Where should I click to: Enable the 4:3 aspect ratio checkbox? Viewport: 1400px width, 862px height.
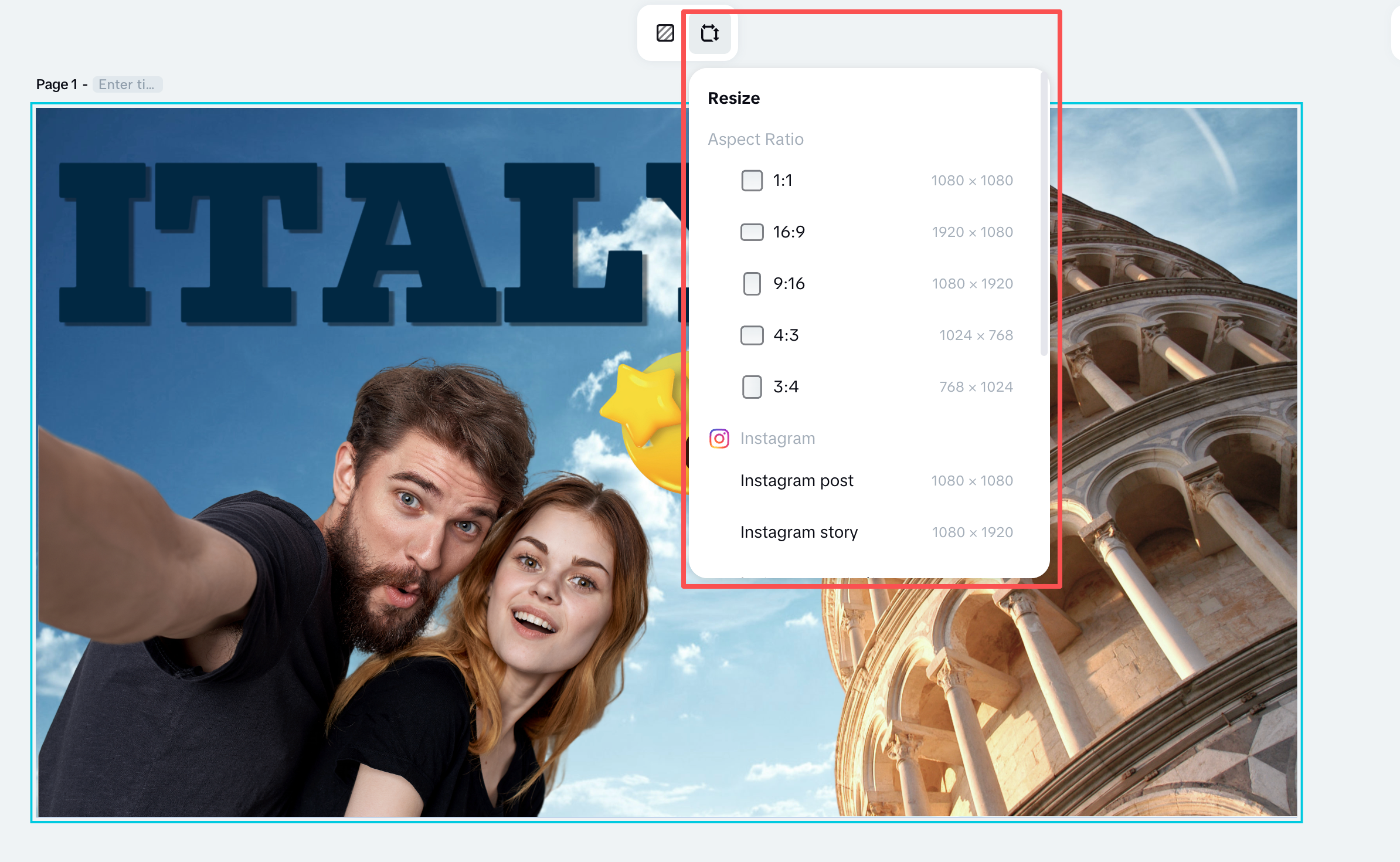coord(751,335)
